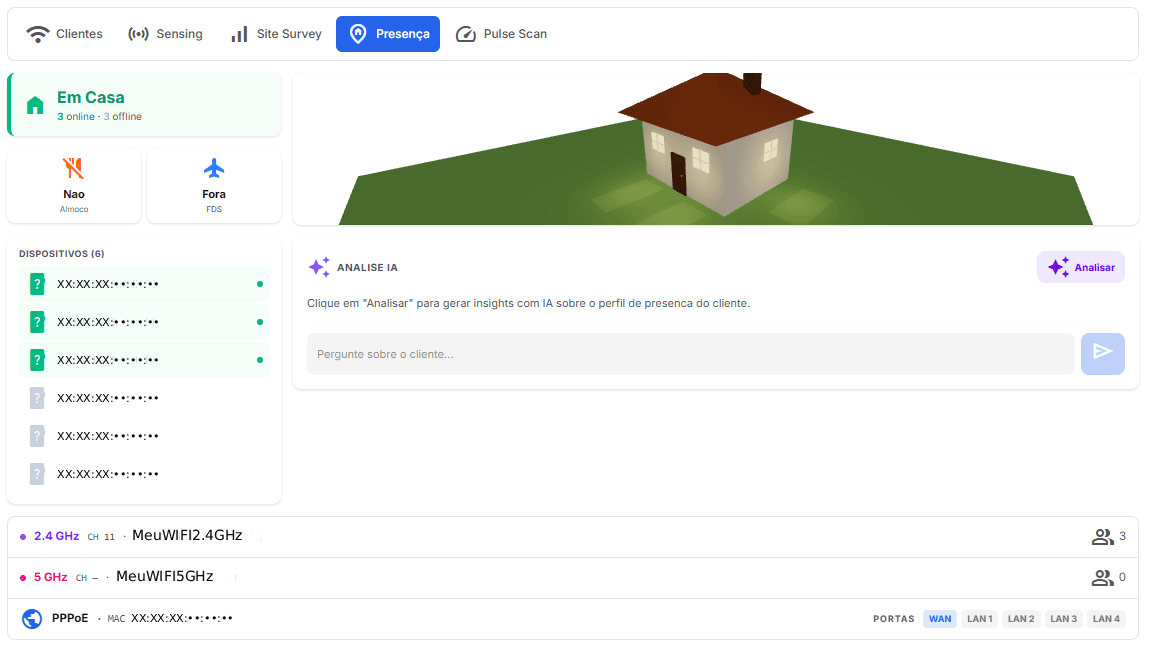Click the PPPoE connection label
1150x666 pixels.
70,618
